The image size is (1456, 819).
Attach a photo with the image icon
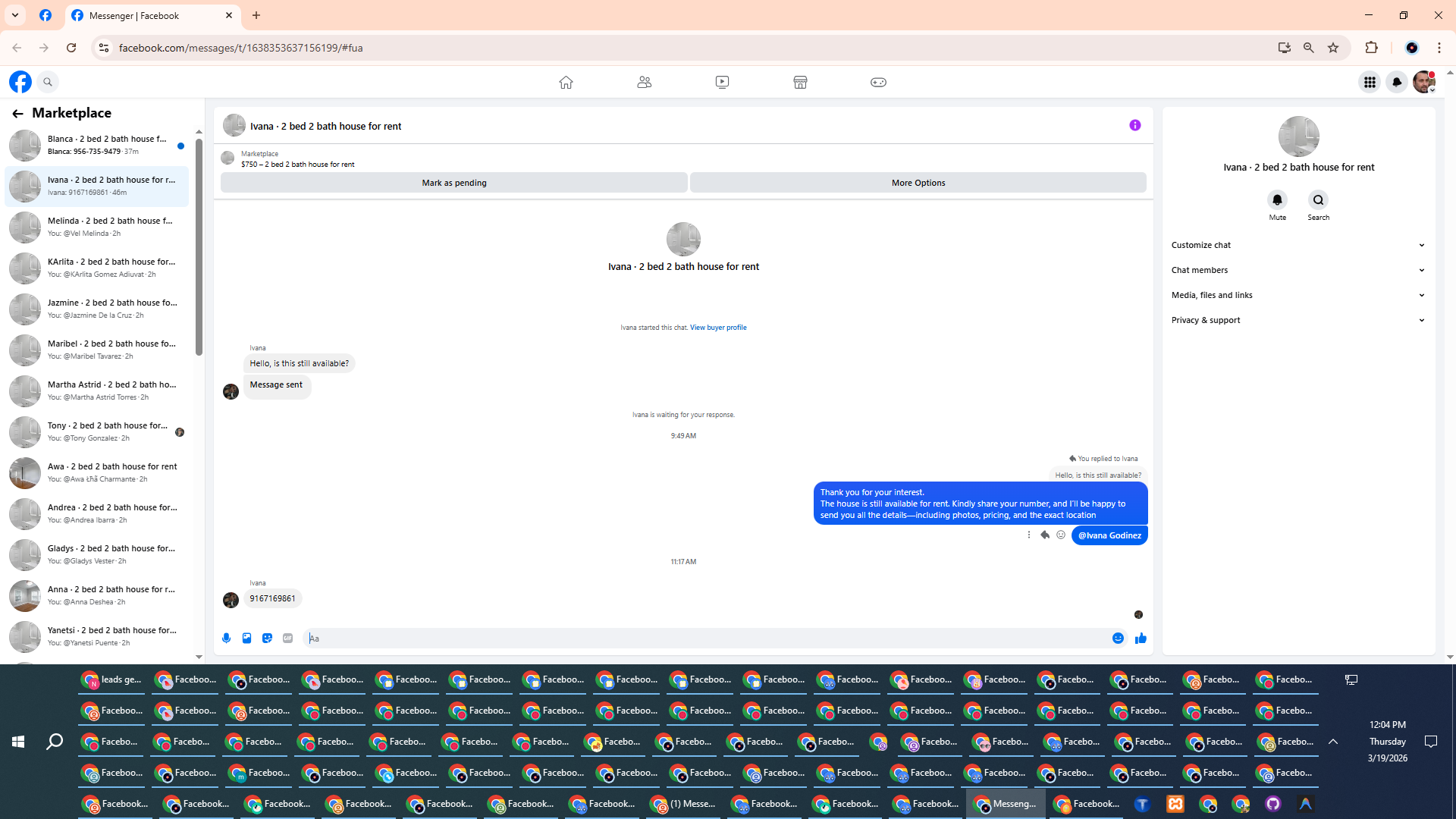pos(246,639)
